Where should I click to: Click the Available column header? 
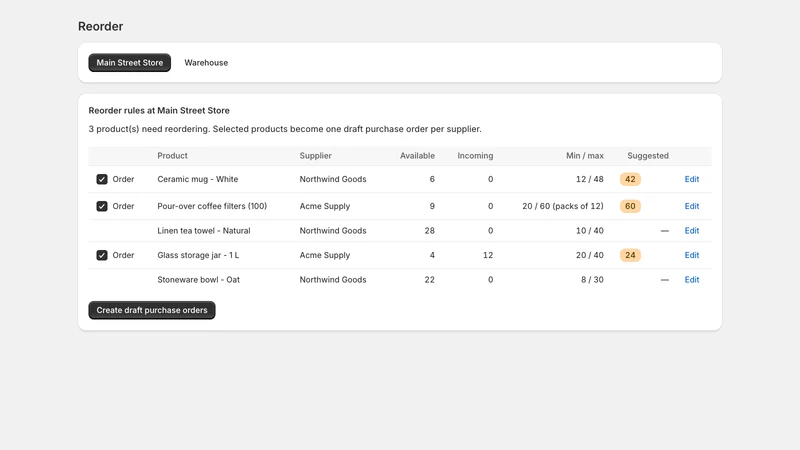417,156
